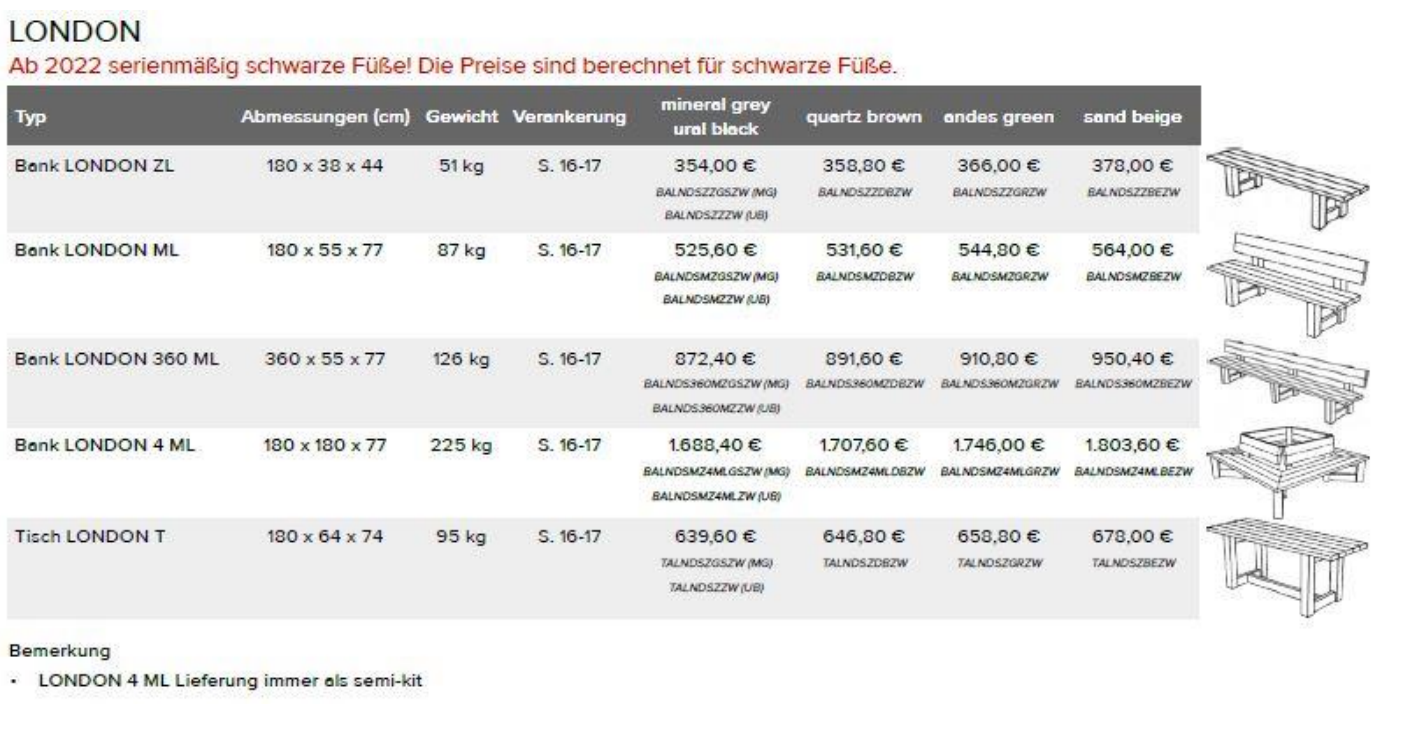Click the 950,40 € sand beige price
Viewport: 1403px width, 738px height.
coord(1132,359)
